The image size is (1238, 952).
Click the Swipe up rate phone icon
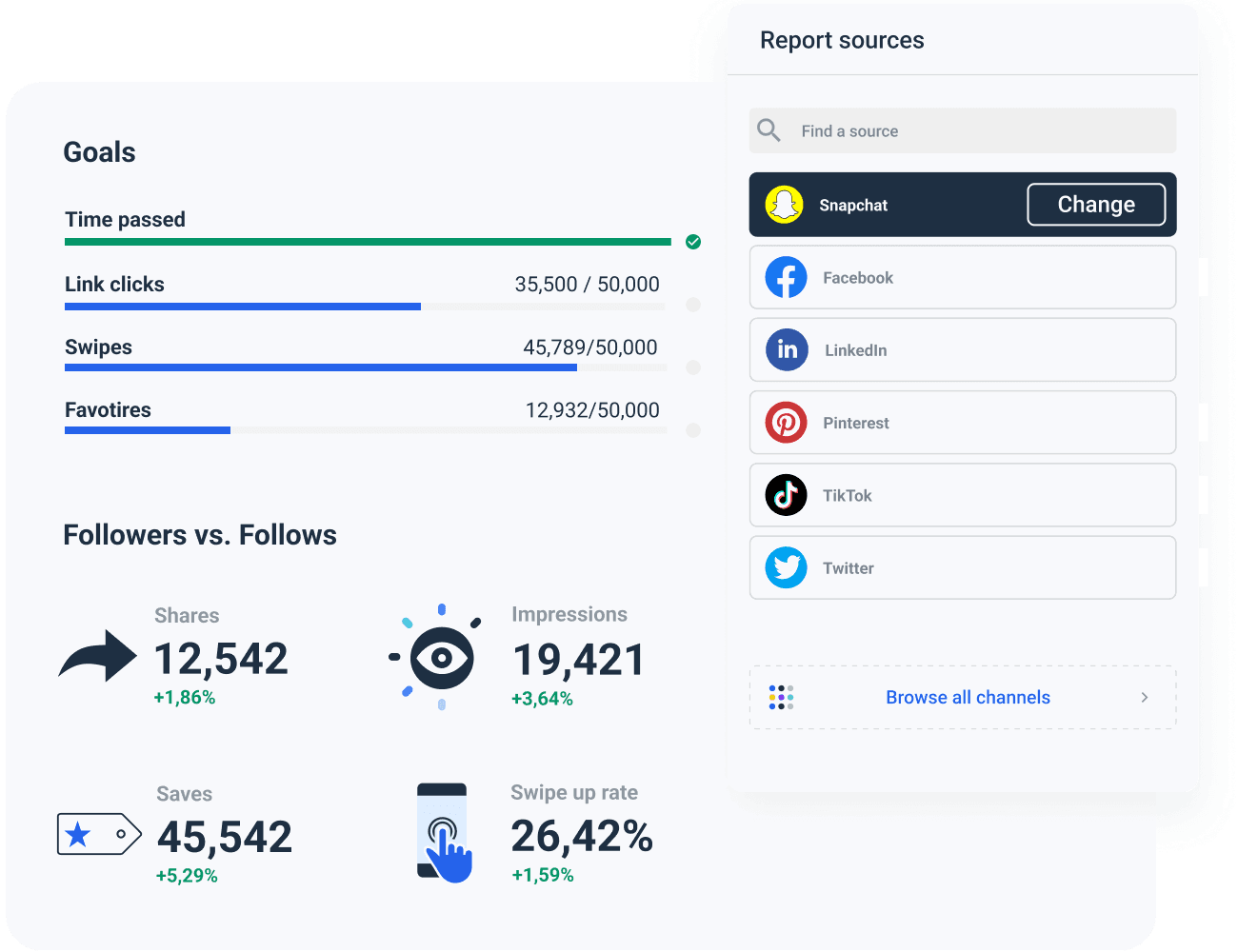point(444,831)
